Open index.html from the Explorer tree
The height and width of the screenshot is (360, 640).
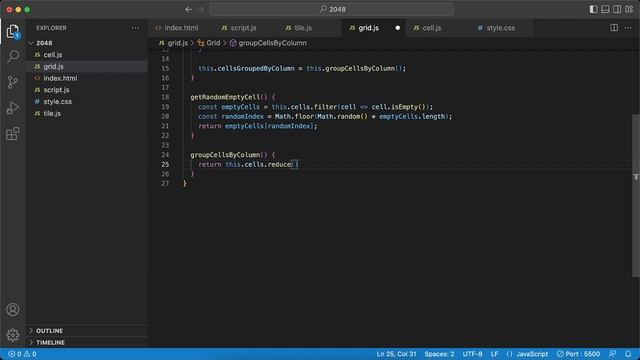pos(60,78)
